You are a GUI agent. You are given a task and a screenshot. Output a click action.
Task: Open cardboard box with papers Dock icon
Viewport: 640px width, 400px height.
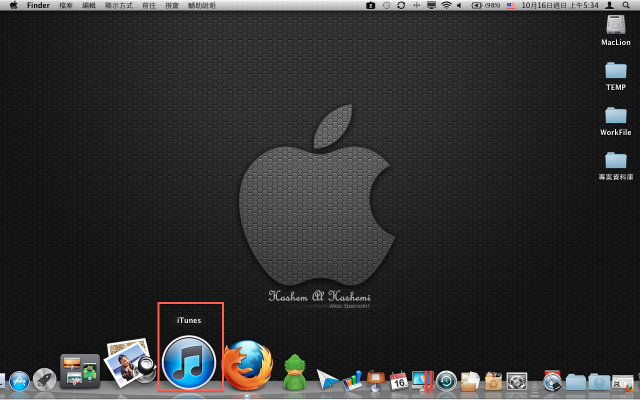(470, 380)
